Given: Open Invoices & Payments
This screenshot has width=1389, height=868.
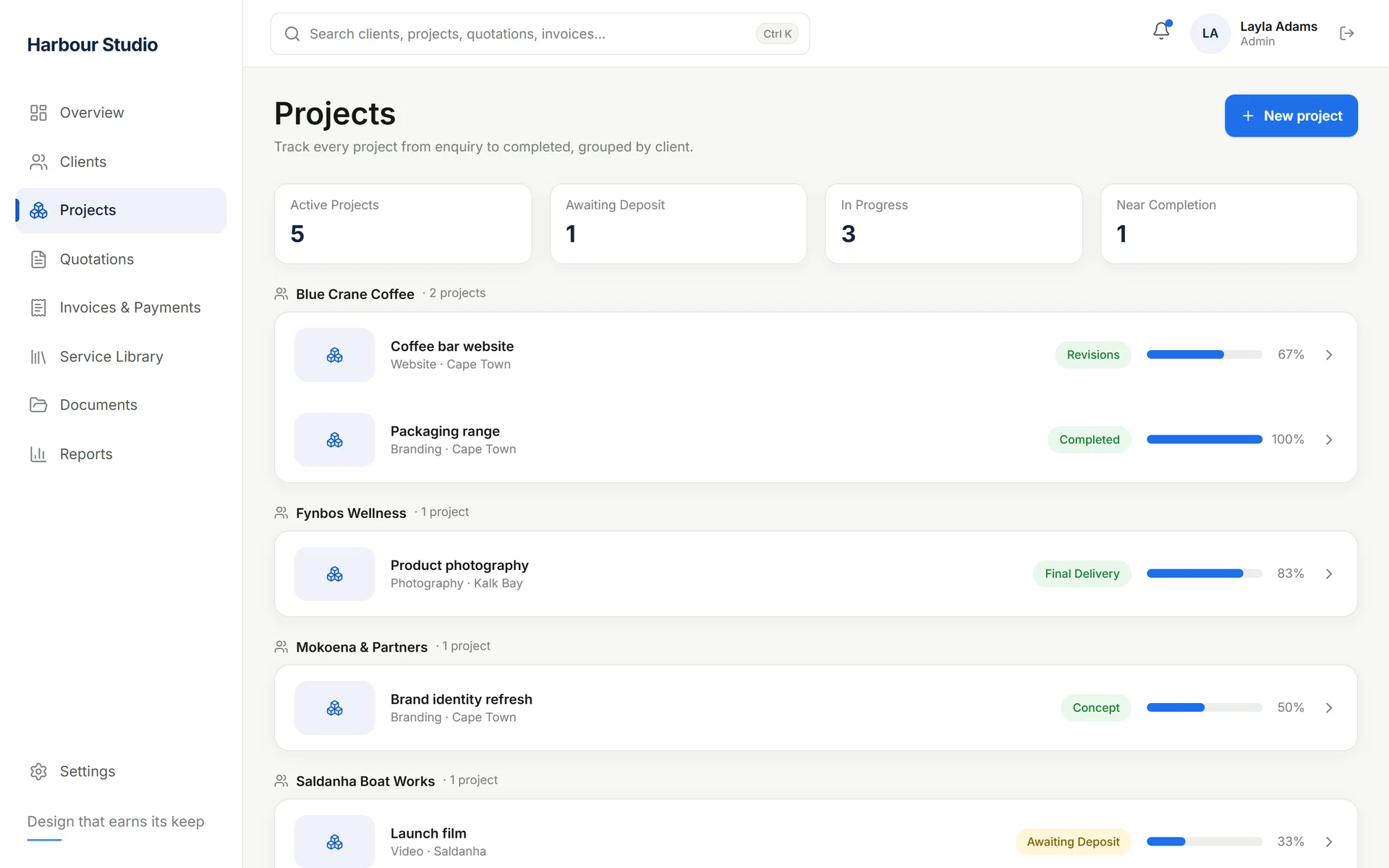Looking at the screenshot, I should click(x=121, y=308).
